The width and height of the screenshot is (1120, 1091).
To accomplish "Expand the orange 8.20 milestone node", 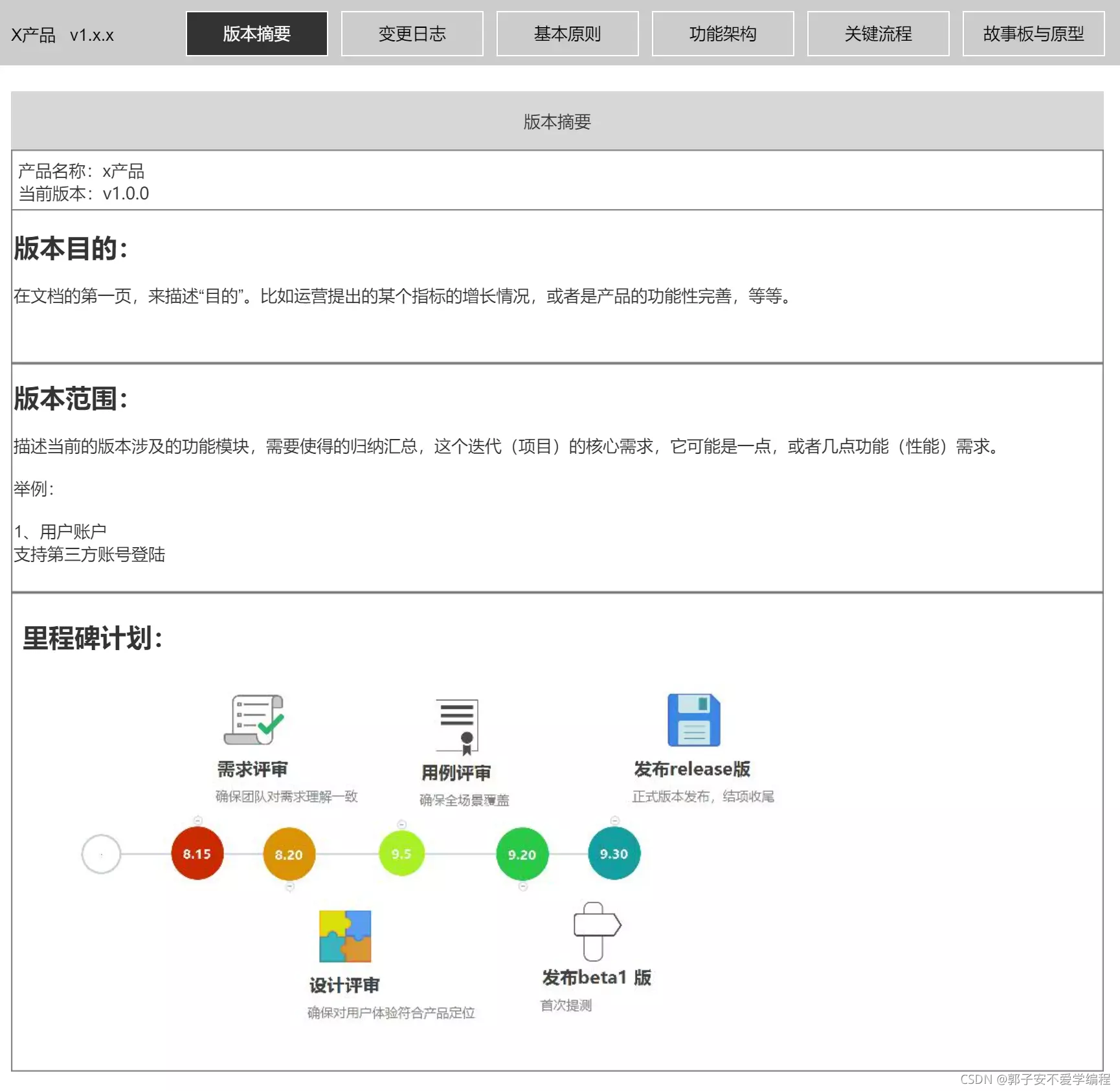I will pyautogui.click(x=289, y=854).
